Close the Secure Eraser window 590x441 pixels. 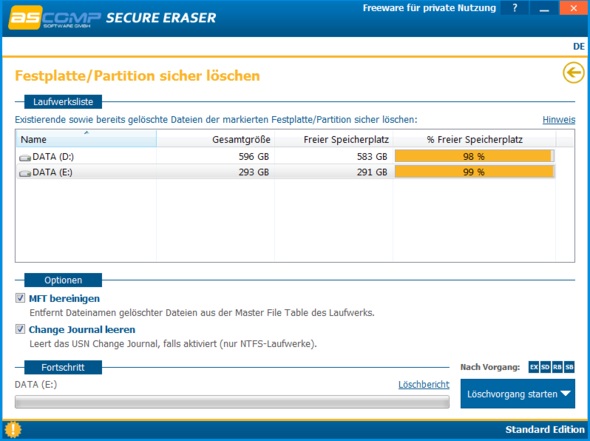coord(573,8)
